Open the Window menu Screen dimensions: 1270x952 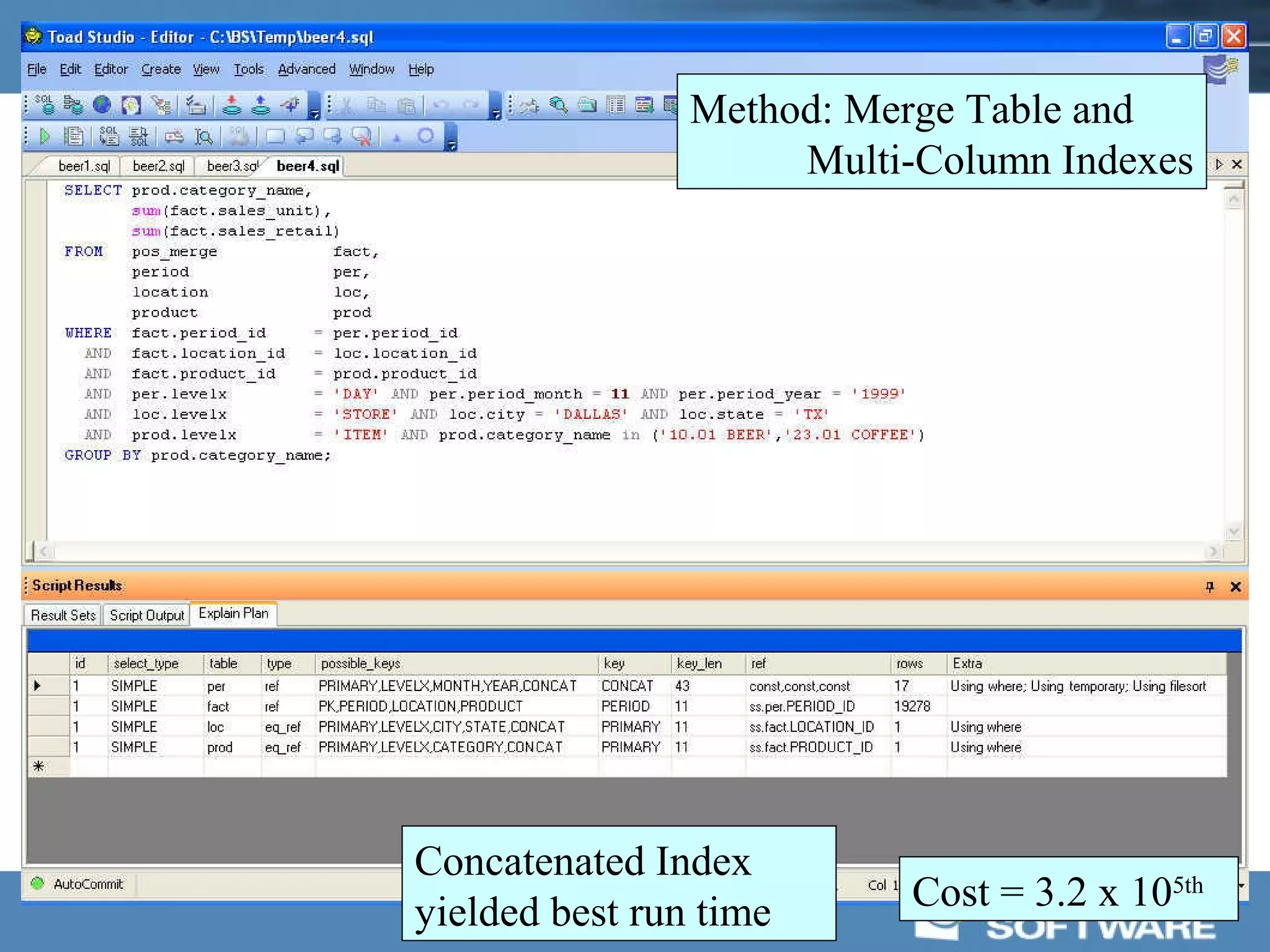tap(371, 69)
